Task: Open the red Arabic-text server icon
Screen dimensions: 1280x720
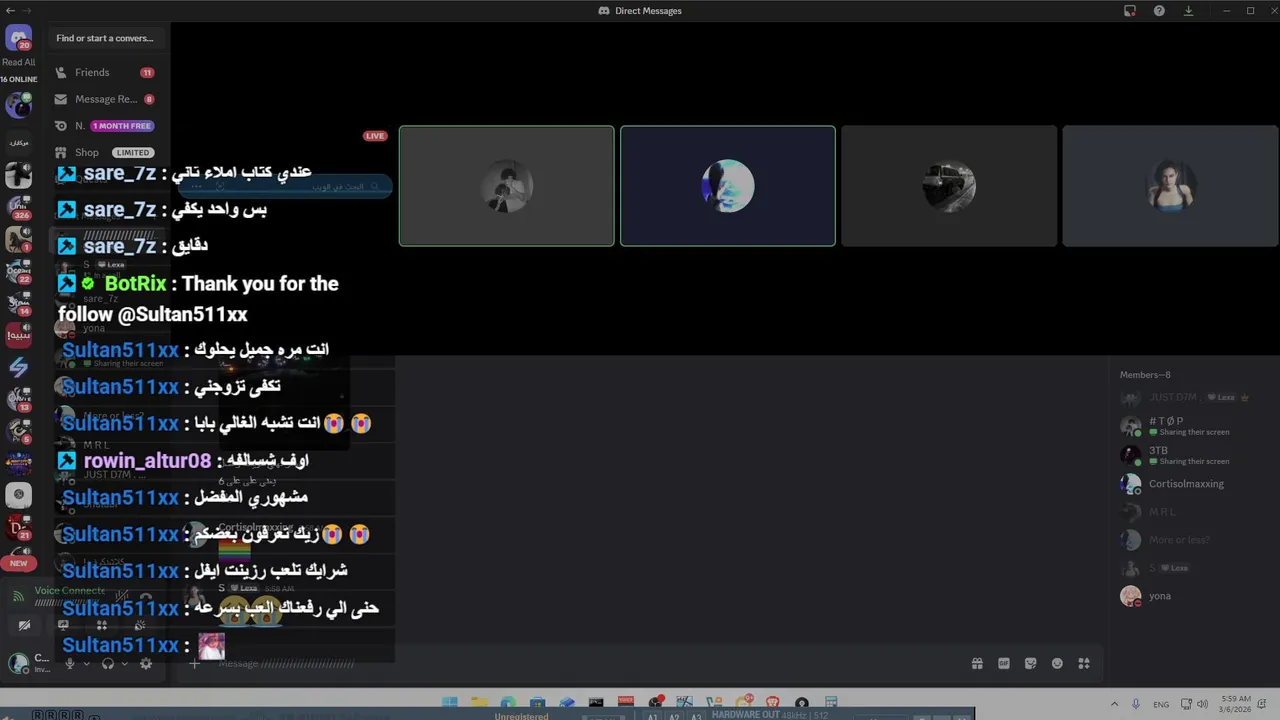Action: click(x=18, y=335)
